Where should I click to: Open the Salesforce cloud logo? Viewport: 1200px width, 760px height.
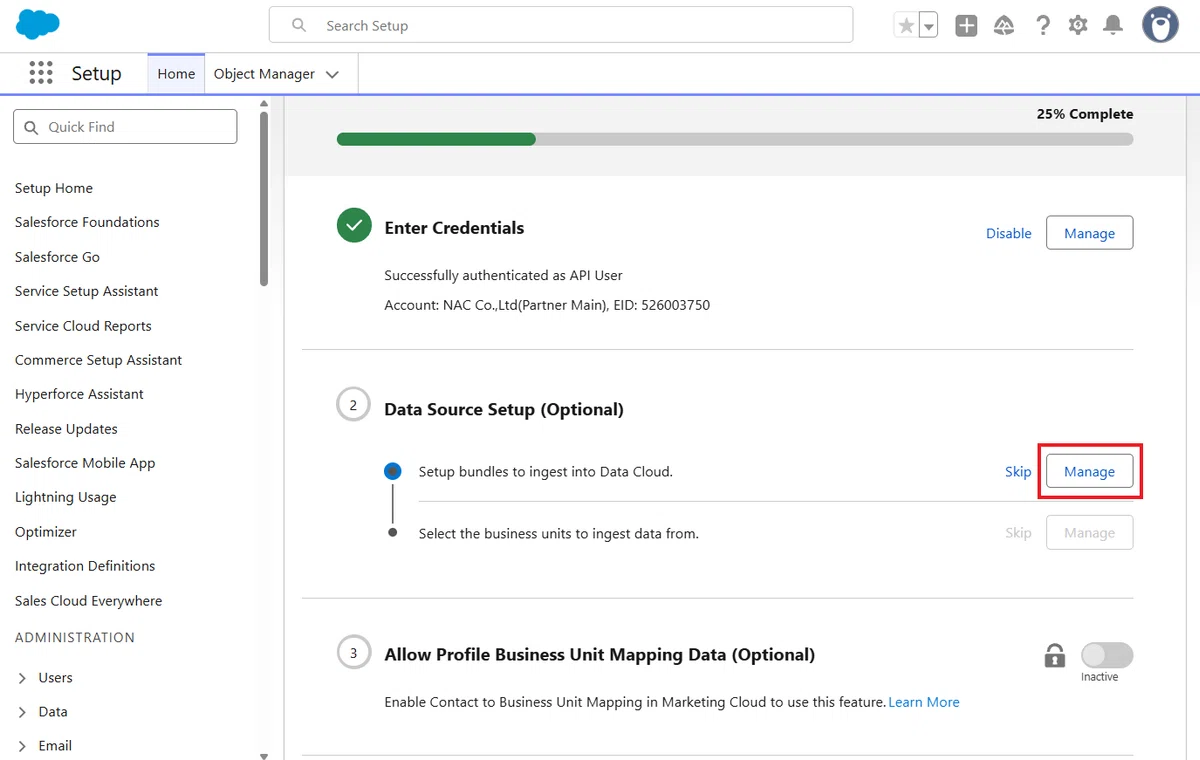coord(38,24)
